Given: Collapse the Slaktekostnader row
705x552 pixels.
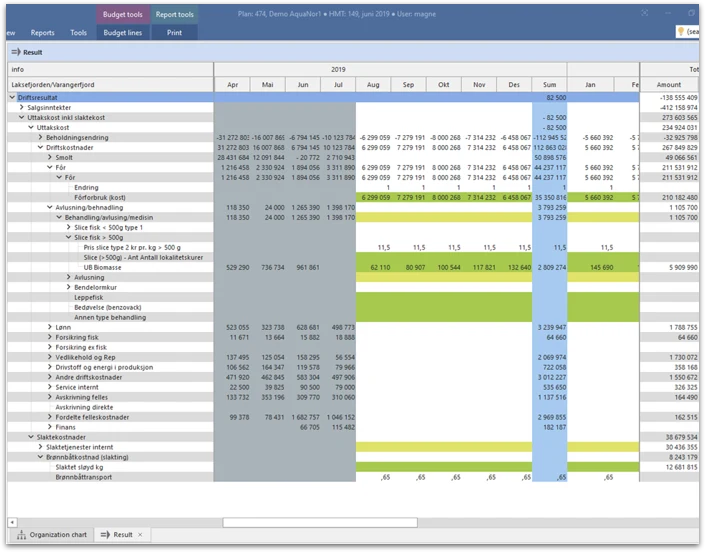Looking at the screenshot, I should pos(31,436).
